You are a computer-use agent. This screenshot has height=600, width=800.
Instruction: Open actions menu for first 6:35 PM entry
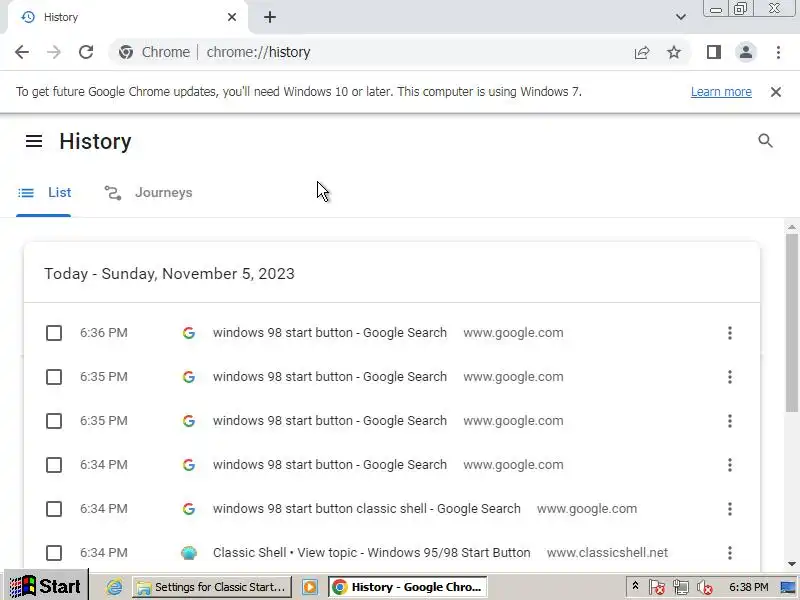point(730,377)
